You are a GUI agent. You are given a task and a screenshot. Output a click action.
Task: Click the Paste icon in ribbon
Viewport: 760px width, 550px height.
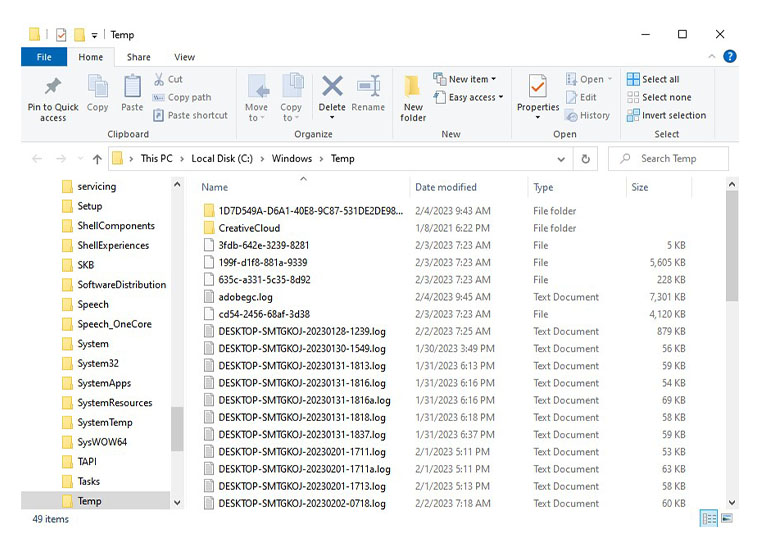coord(132,88)
